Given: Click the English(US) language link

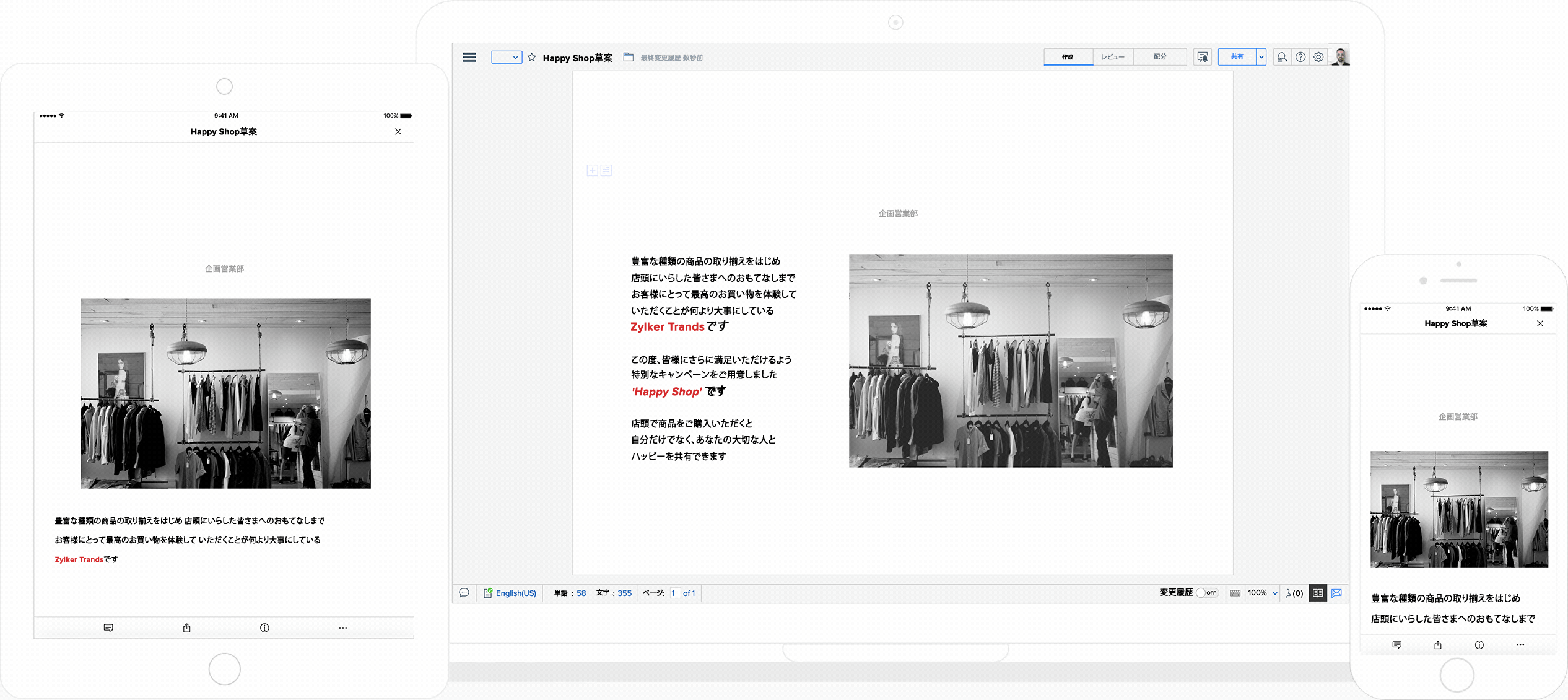Looking at the screenshot, I should (515, 593).
